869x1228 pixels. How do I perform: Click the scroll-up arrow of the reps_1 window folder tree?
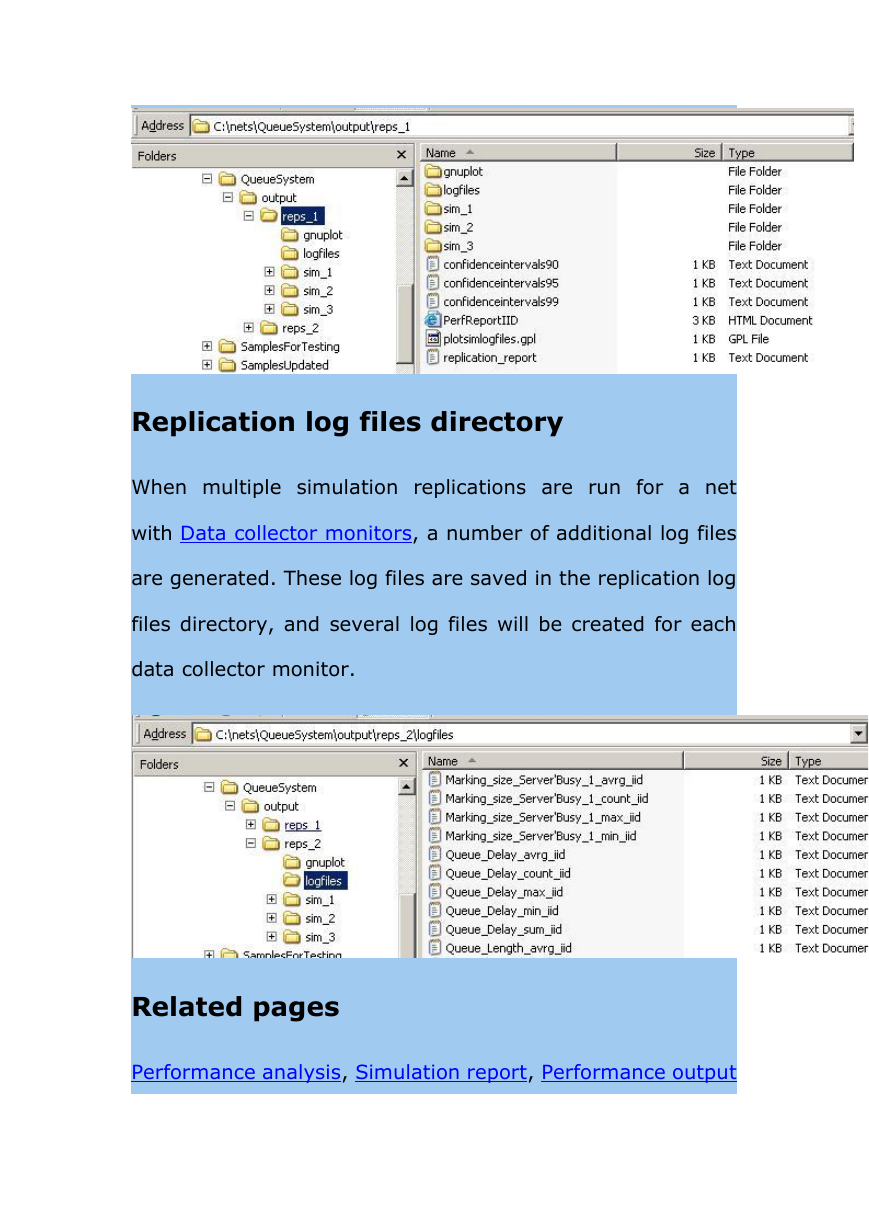(405, 179)
